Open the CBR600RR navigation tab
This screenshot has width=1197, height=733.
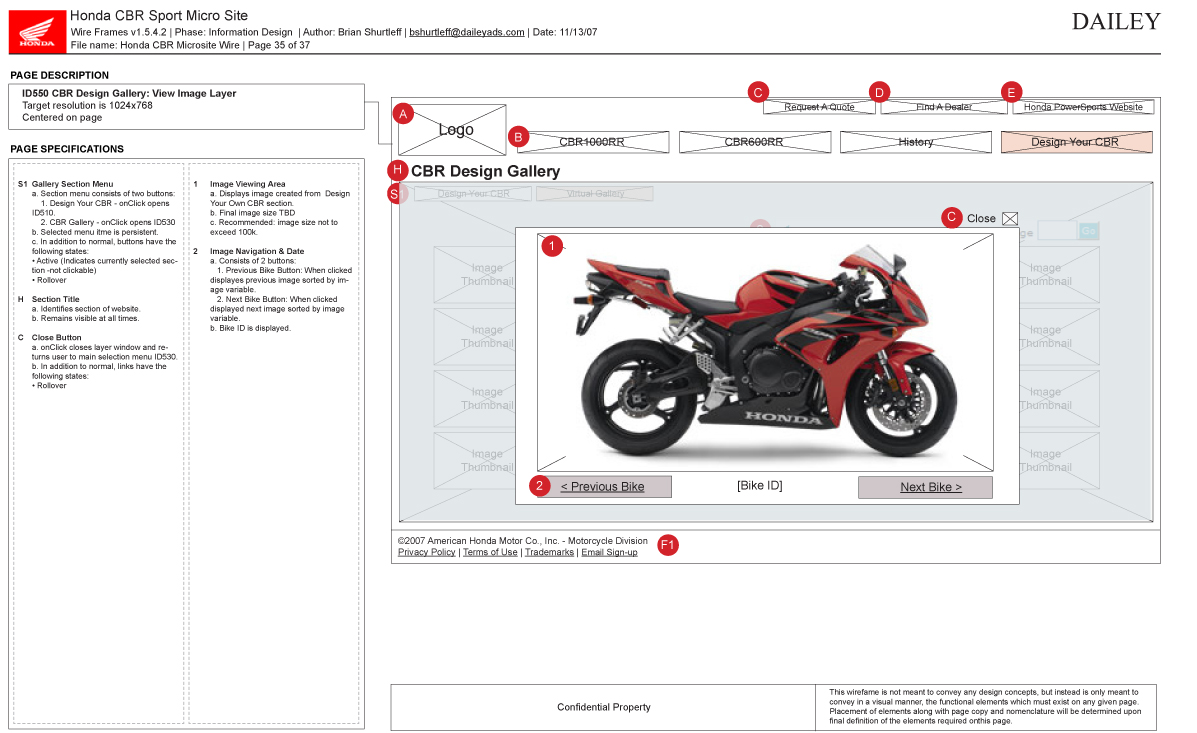click(754, 142)
